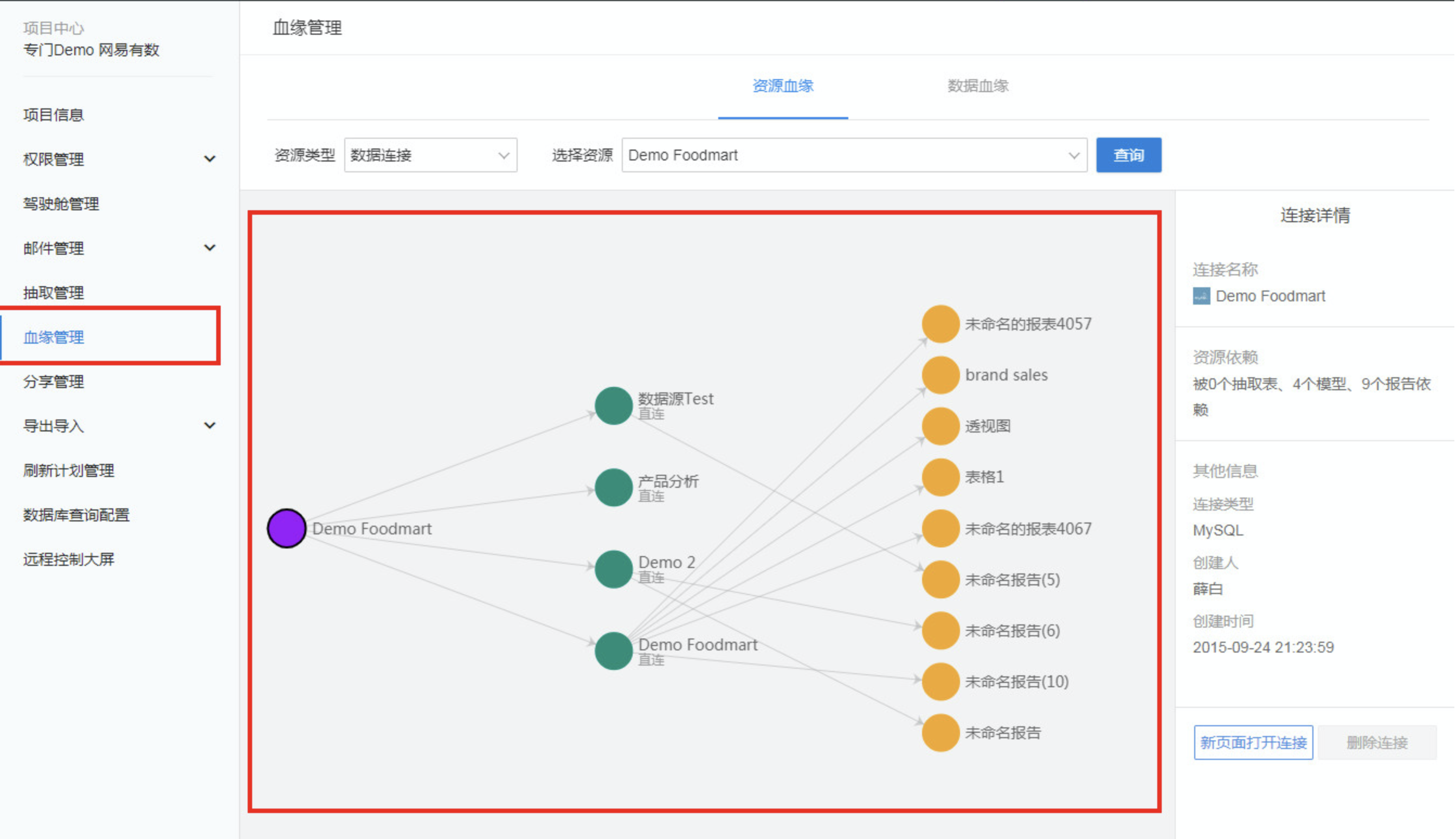Click the green Demo Foodmart model node
This screenshot has width=1456, height=839.
pos(614,651)
